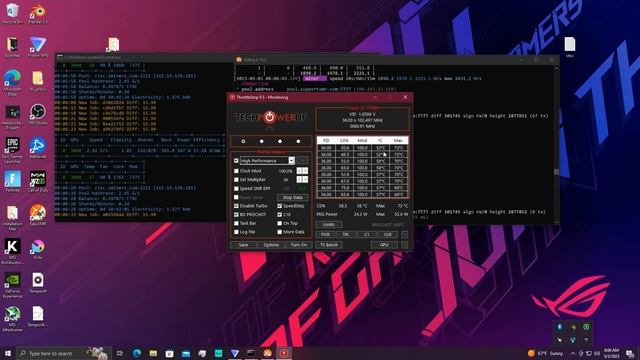Select the second ThrottleStop profile radio button
640x360 pixels.
point(262,141)
